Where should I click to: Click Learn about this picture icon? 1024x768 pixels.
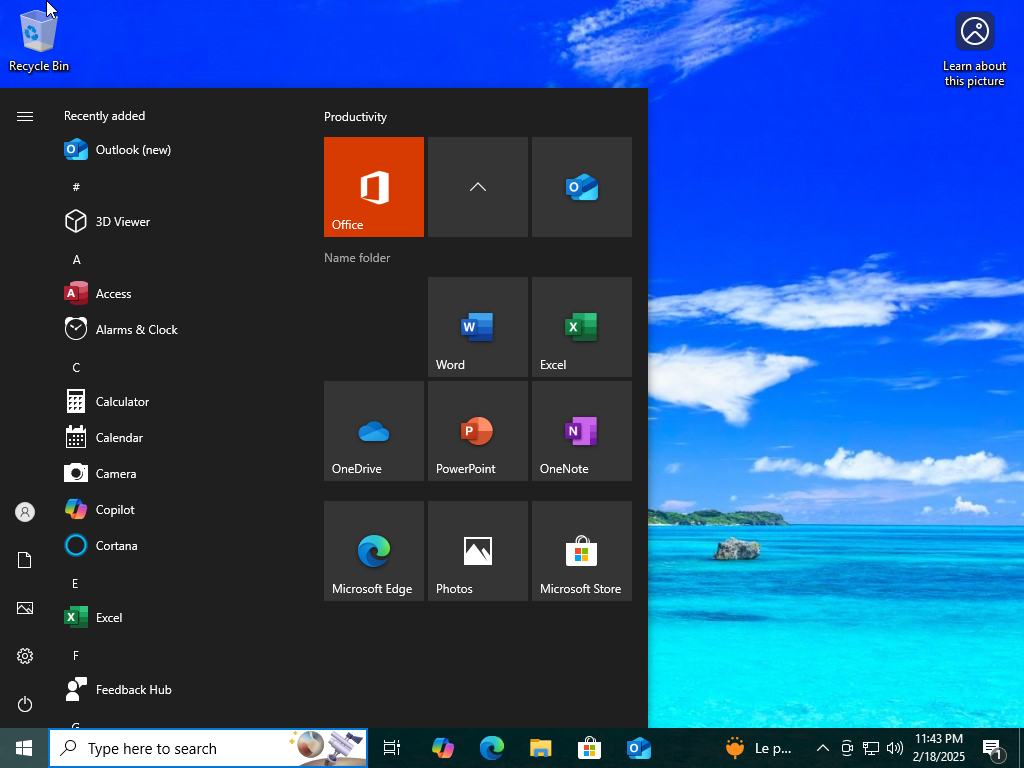974,50
